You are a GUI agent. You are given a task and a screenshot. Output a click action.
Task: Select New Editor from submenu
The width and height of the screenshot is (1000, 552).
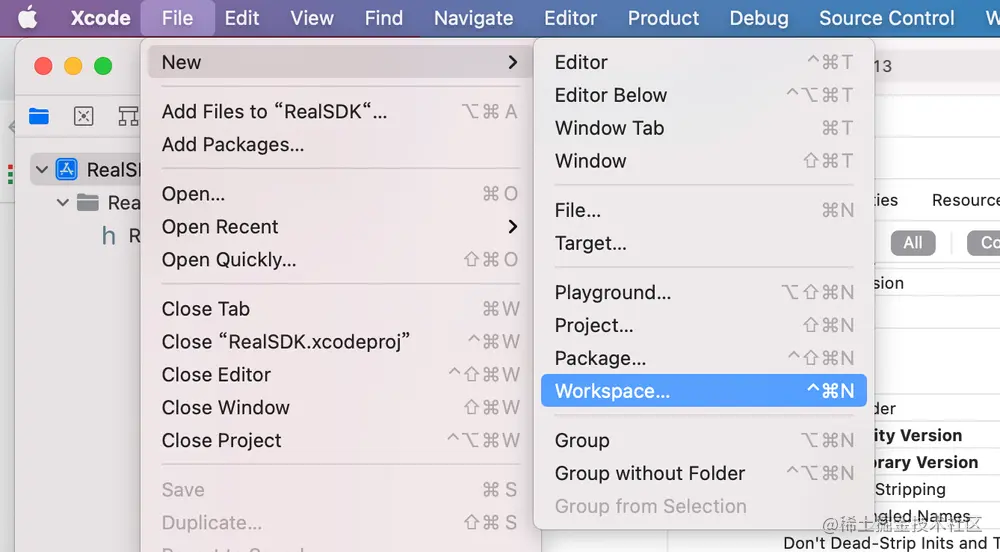tap(703, 62)
